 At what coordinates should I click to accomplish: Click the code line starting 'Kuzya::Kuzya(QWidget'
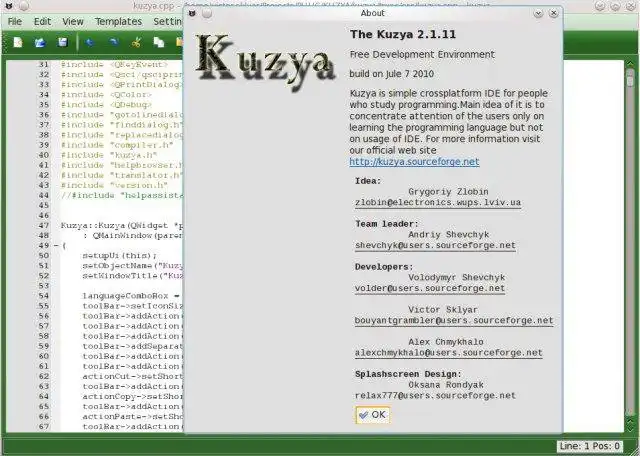click(122, 225)
